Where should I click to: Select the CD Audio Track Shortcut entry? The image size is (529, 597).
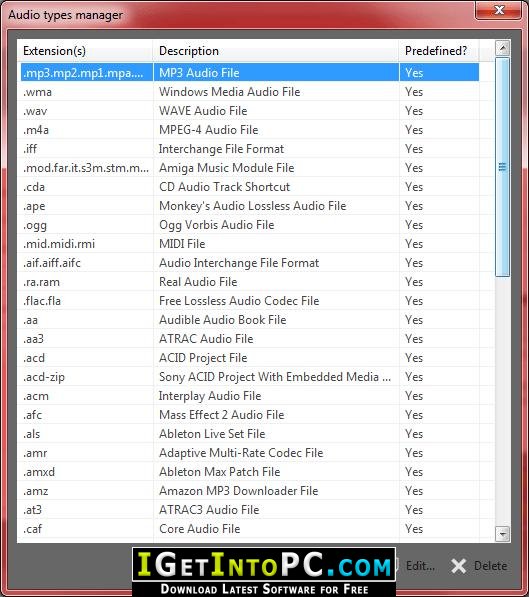point(250,187)
